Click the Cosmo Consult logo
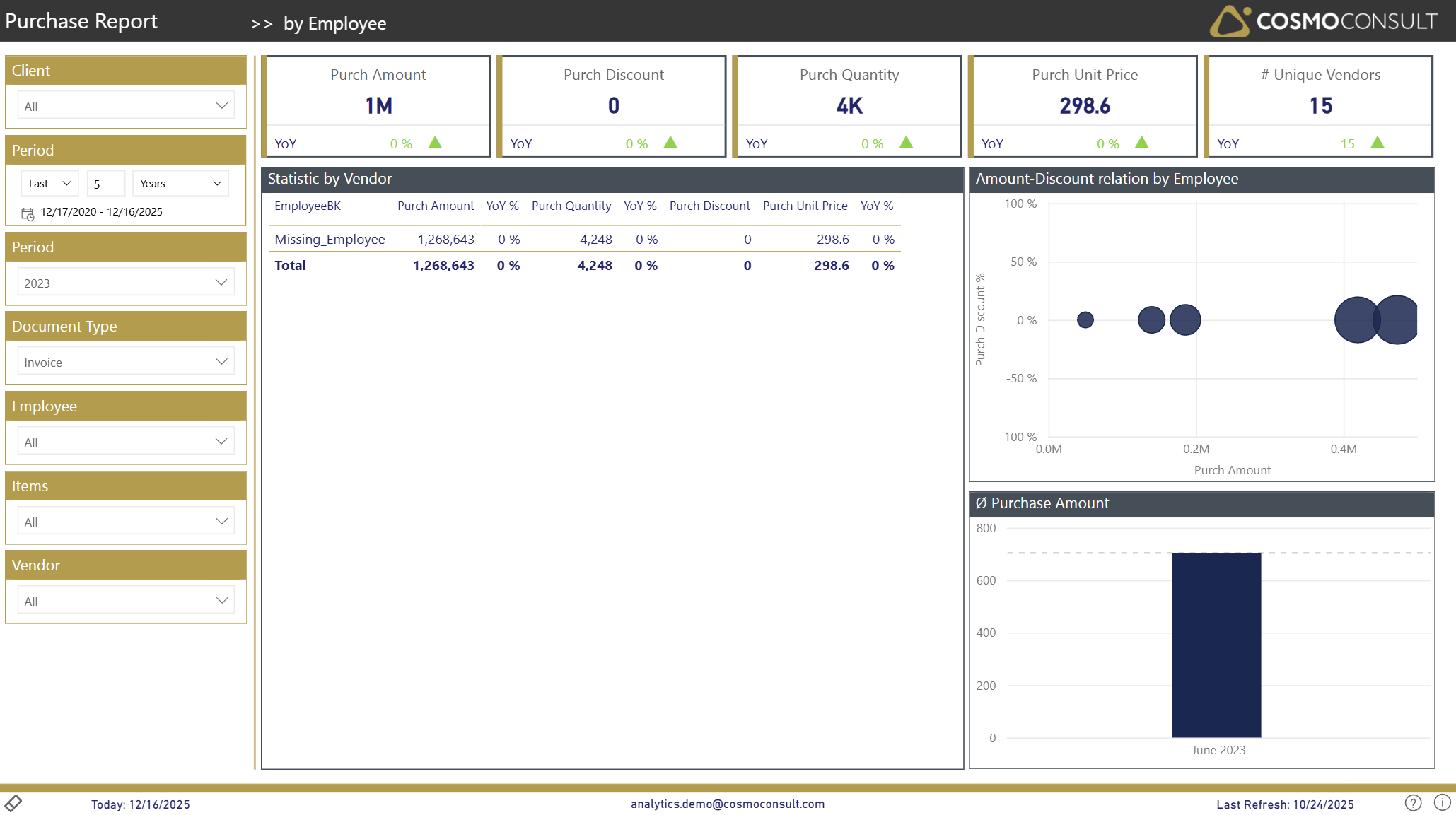The height and width of the screenshot is (815, 1456). click(x=1323, y=21)
